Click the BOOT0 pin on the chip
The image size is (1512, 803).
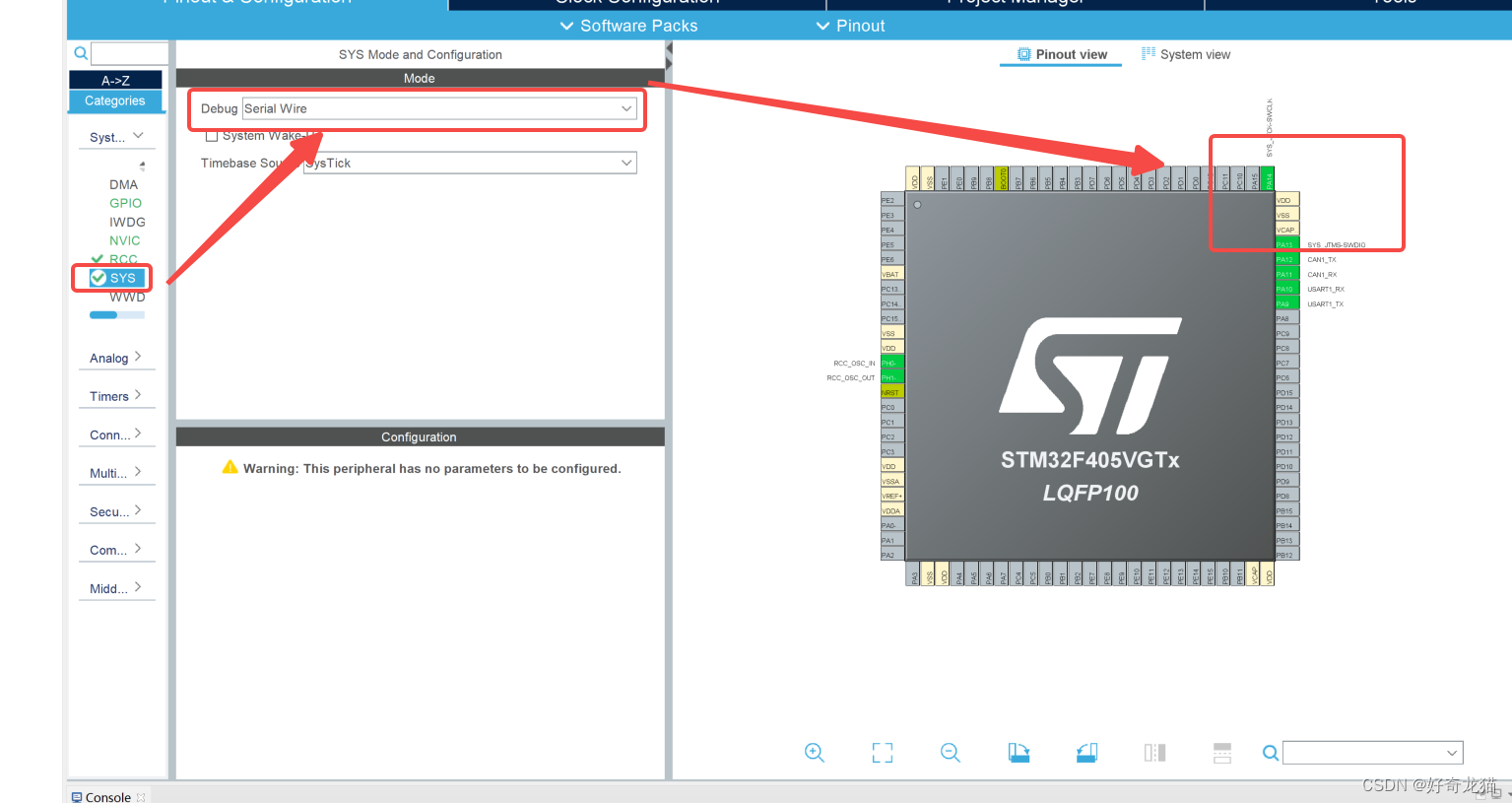1002,179
